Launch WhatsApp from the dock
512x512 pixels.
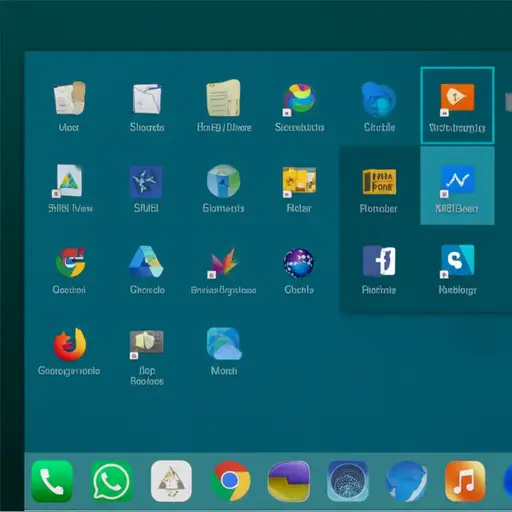click(x=111, y=481)
